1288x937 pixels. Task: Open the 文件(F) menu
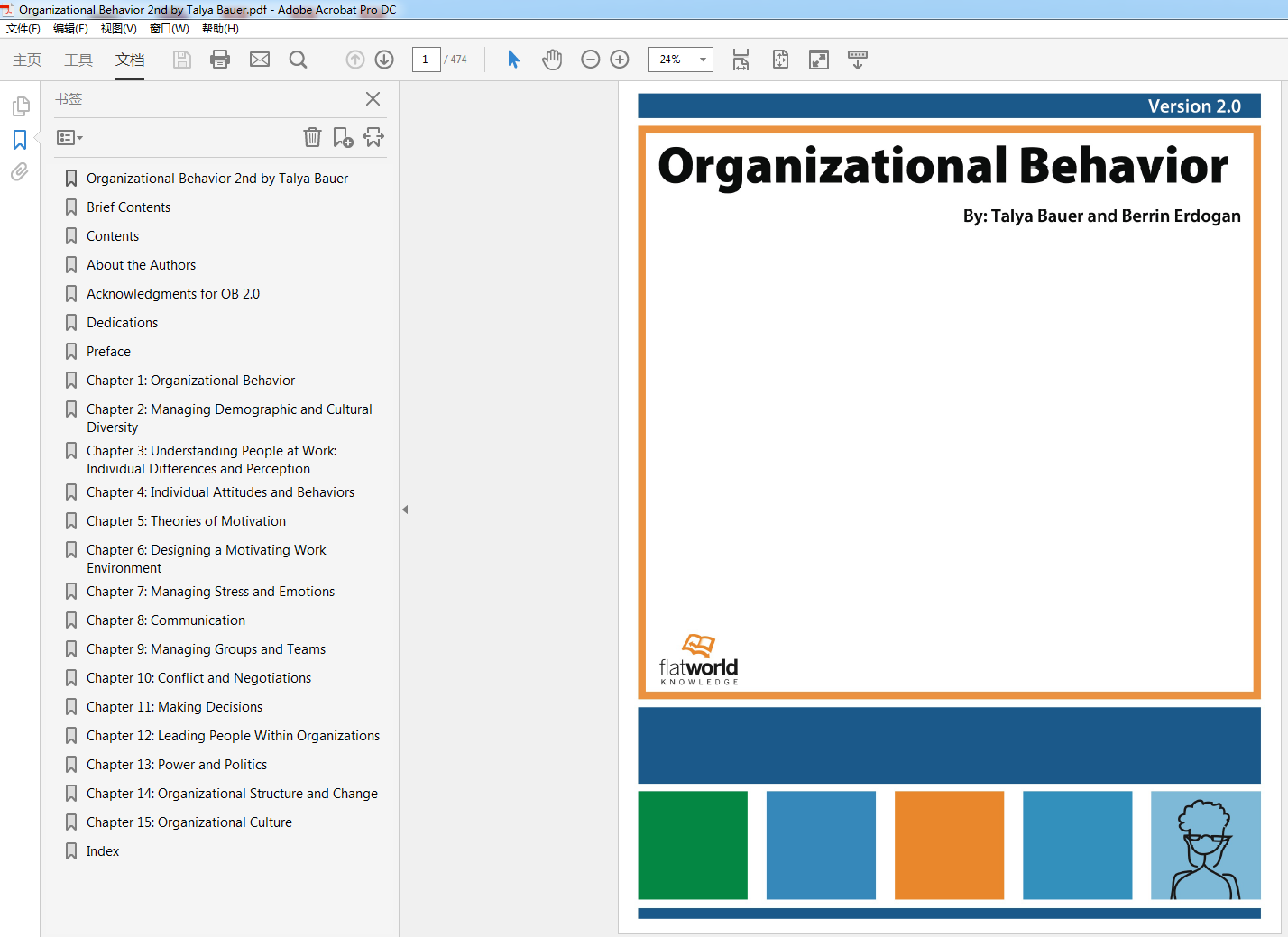(x=23, y=29)
